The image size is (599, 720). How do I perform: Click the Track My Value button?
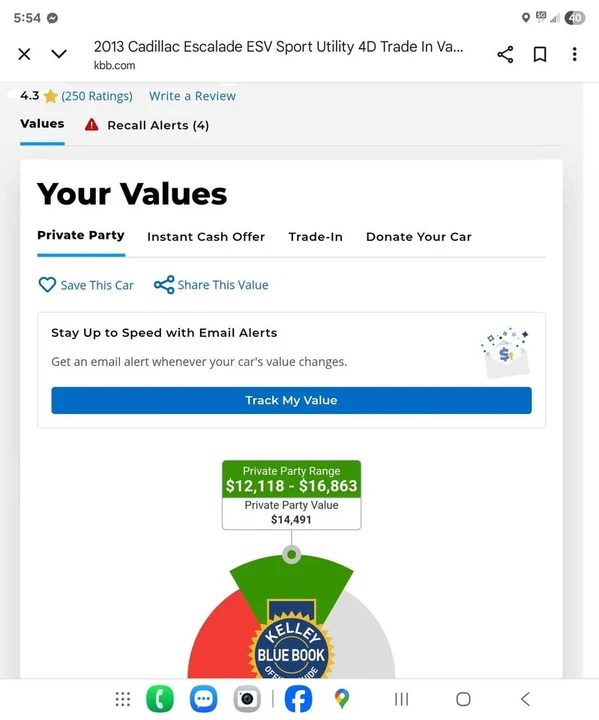tap(291, 400)
